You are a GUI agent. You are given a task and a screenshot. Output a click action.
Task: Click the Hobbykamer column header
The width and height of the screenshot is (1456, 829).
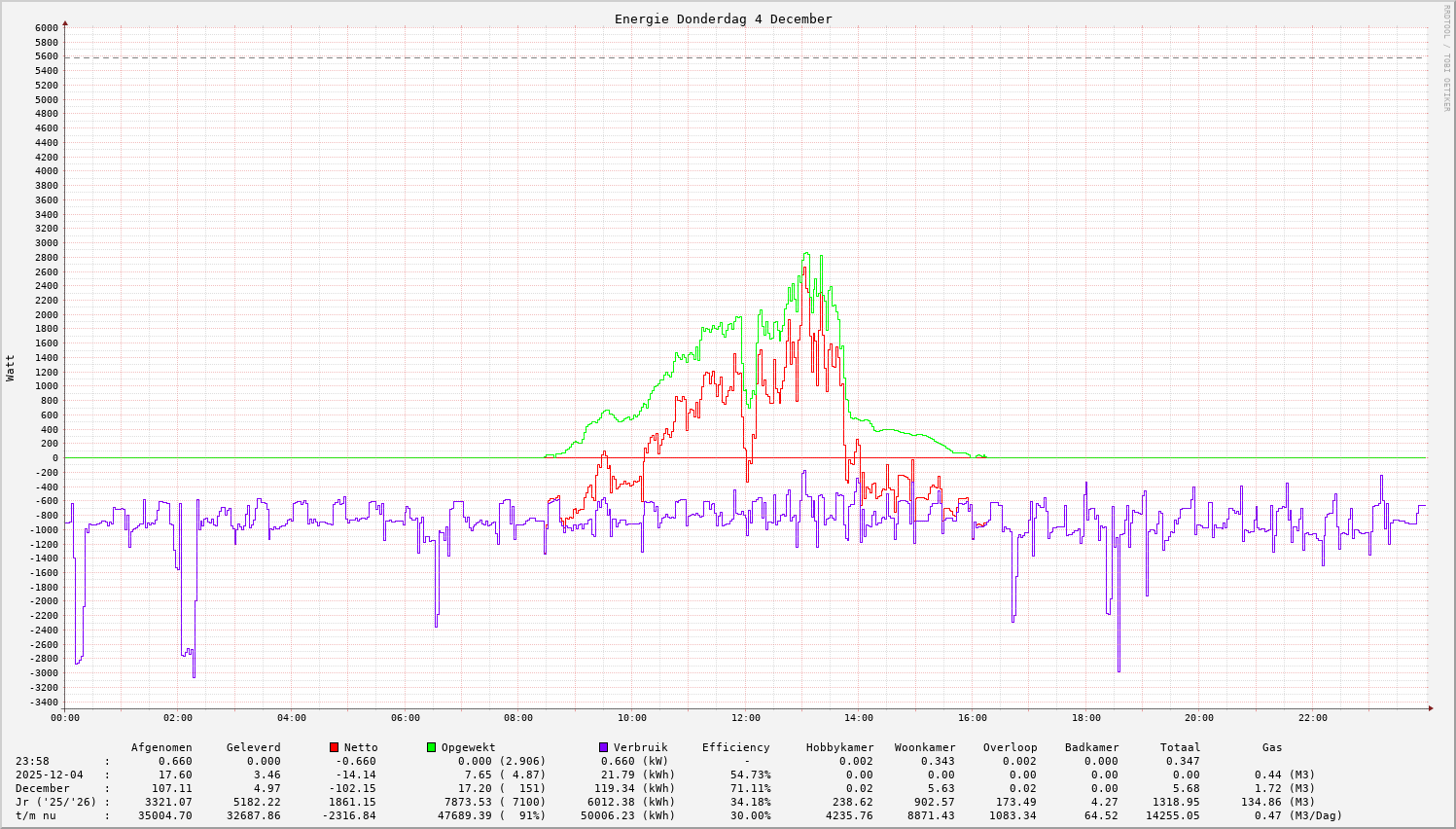tap(839, 747)
